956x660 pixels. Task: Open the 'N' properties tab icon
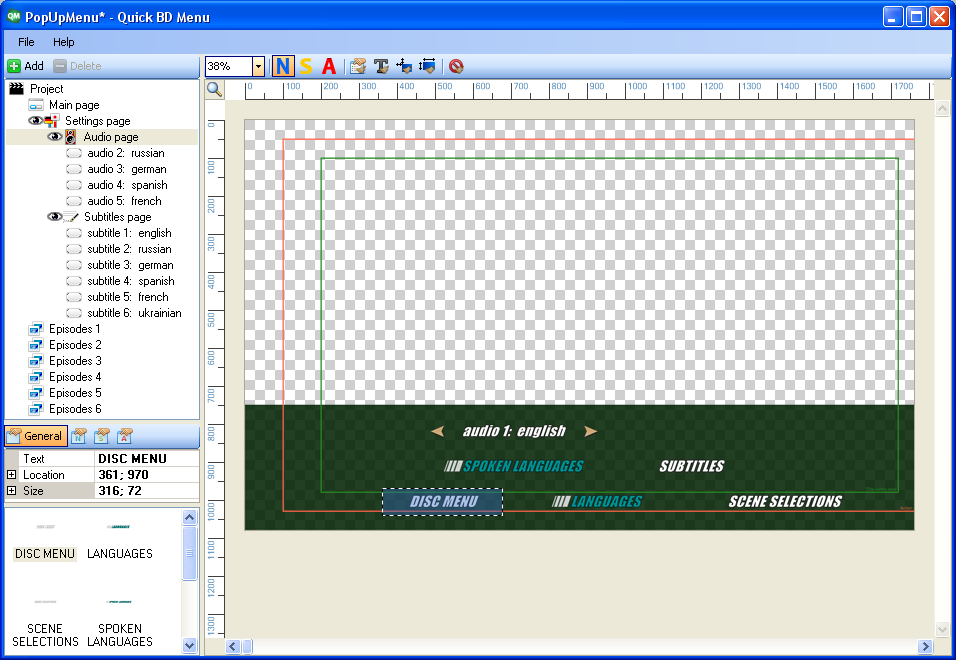(x=79, y=436)
